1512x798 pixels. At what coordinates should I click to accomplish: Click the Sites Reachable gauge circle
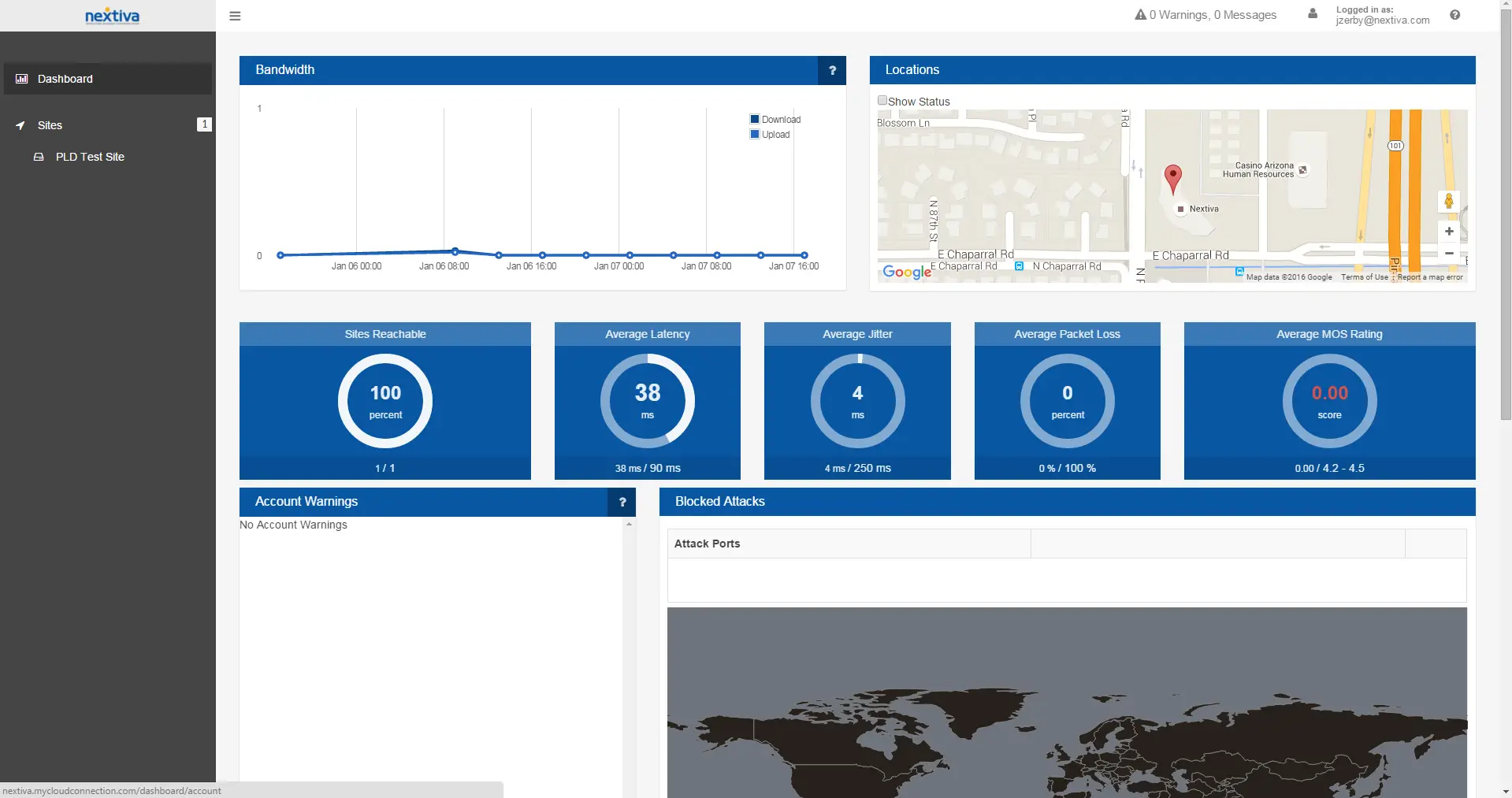(385, 401)
